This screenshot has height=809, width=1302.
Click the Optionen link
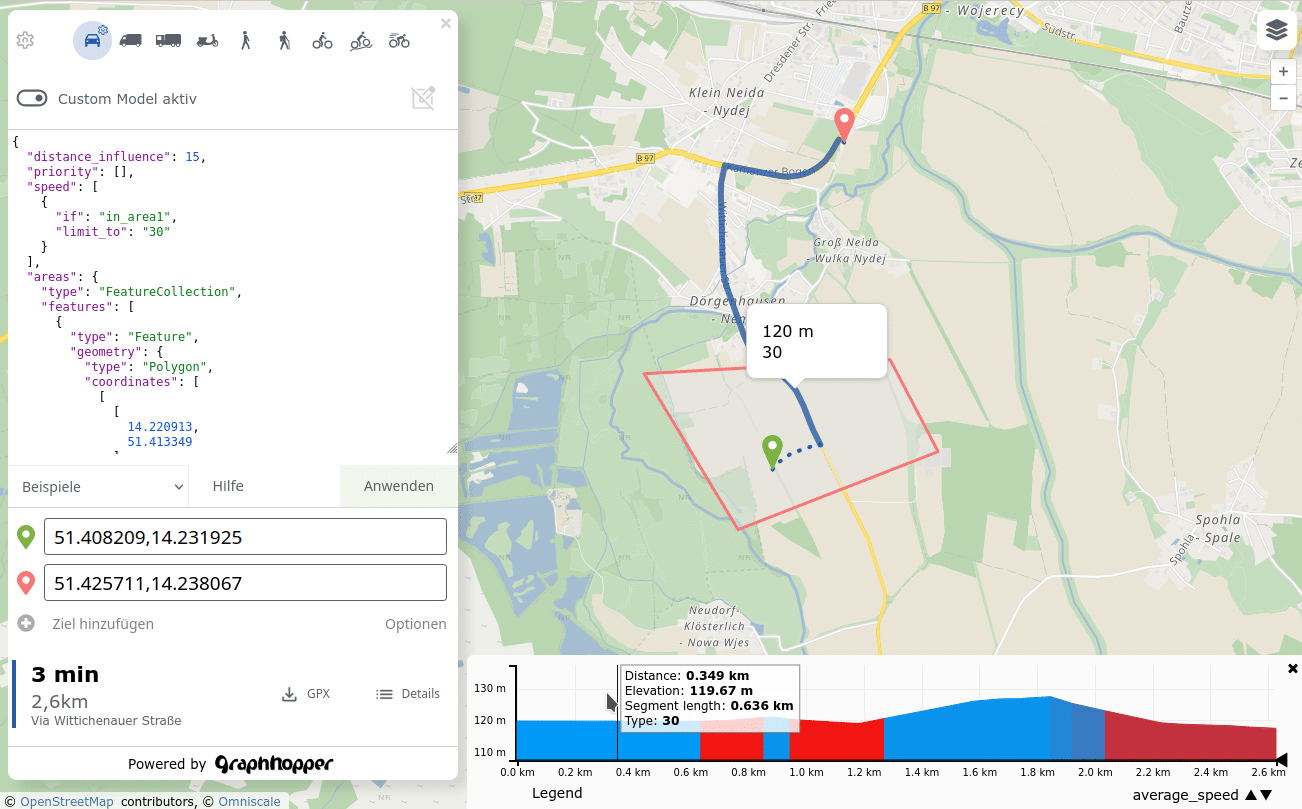pos(415,624)
